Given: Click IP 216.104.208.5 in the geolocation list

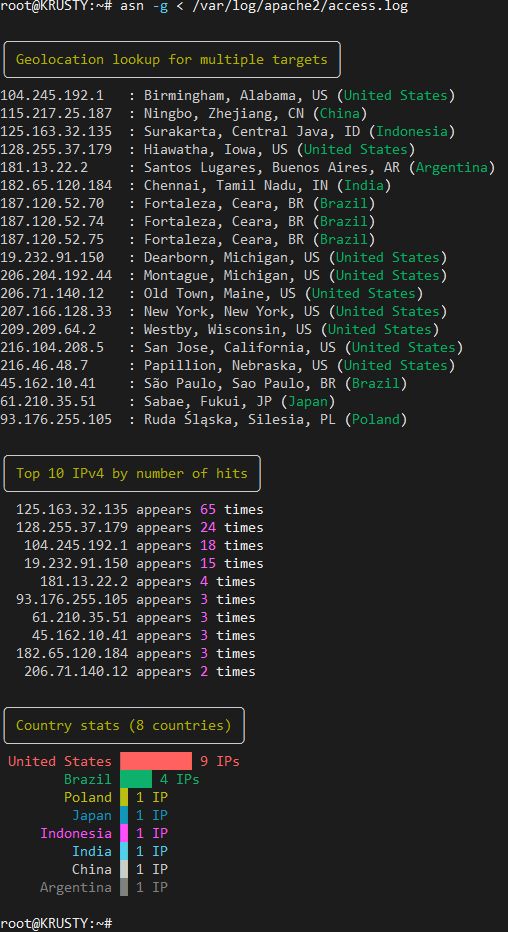Looking at the screenshot, I should [52, 347].
